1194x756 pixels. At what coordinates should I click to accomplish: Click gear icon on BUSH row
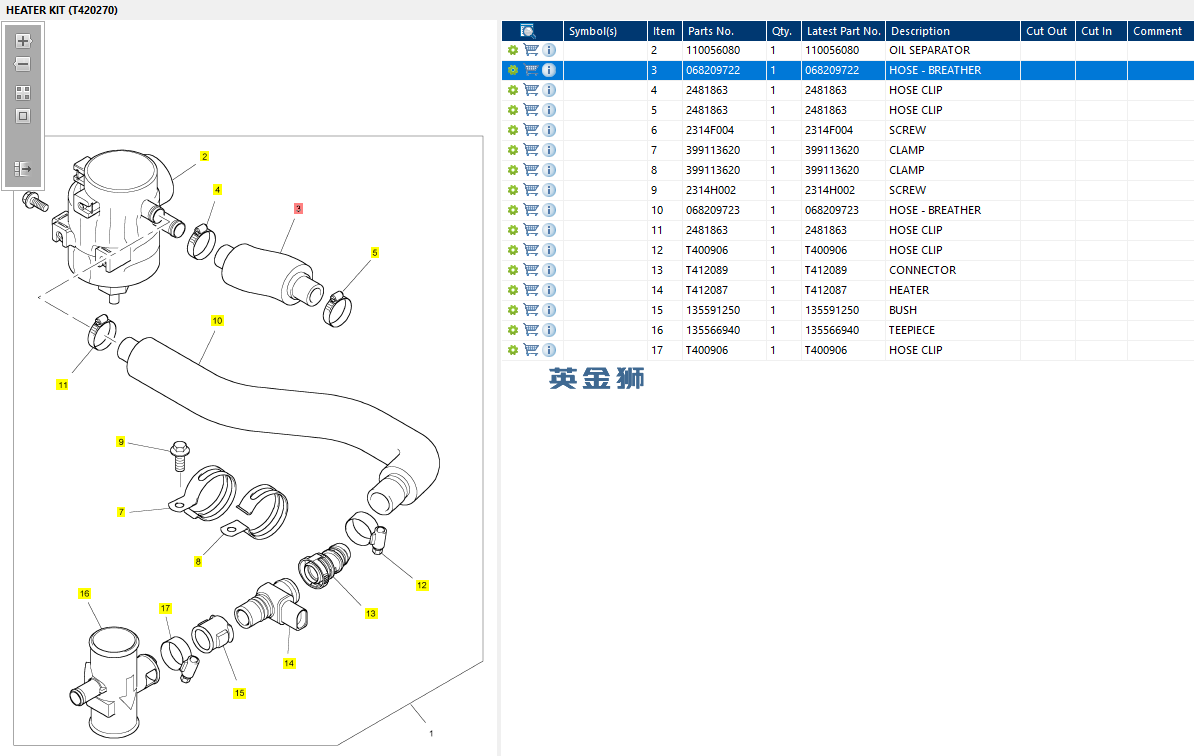pyautogui.click(x=513, y=310)
